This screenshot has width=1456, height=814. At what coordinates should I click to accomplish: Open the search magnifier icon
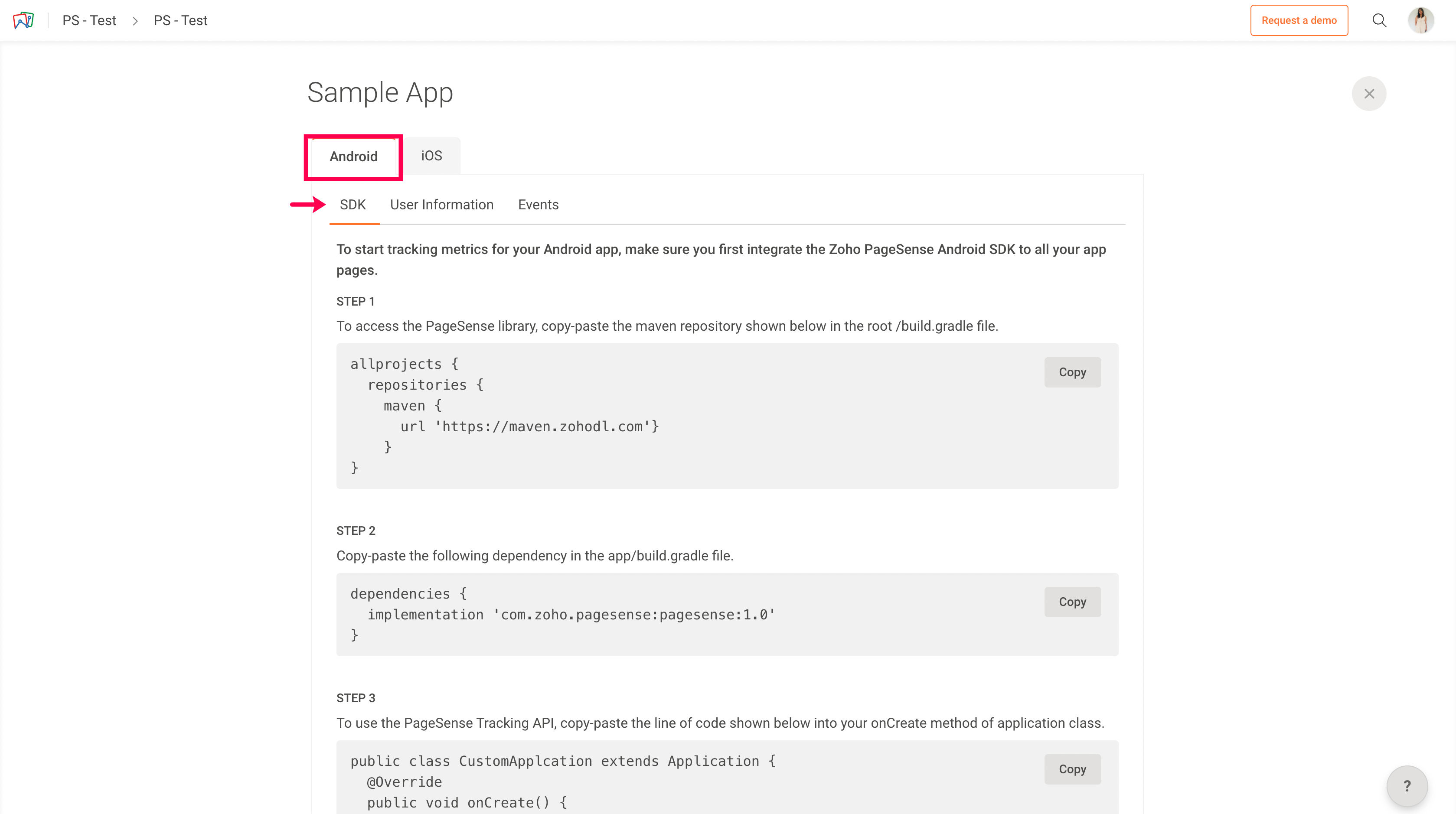(x=1379, y=20)
